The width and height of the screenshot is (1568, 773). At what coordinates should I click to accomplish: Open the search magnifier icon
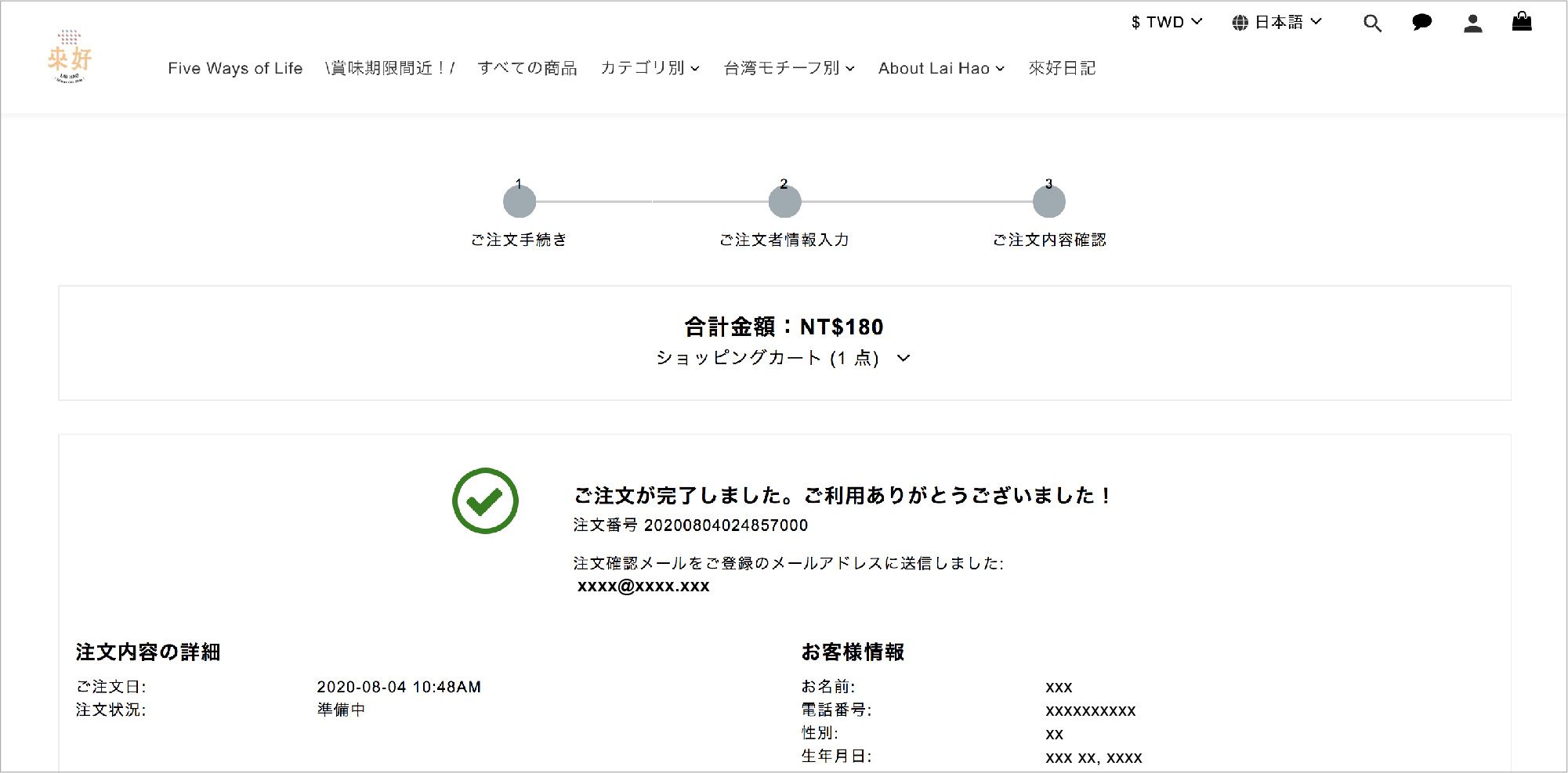(1372, 23)
